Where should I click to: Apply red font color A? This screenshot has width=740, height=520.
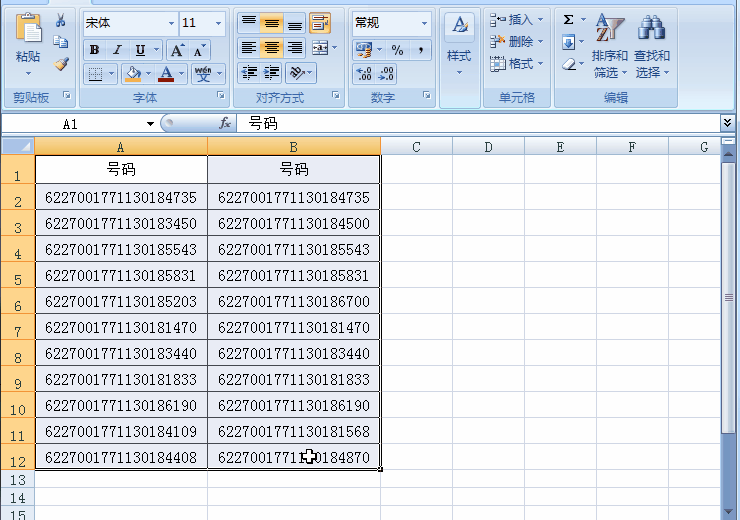click(166, 74)
